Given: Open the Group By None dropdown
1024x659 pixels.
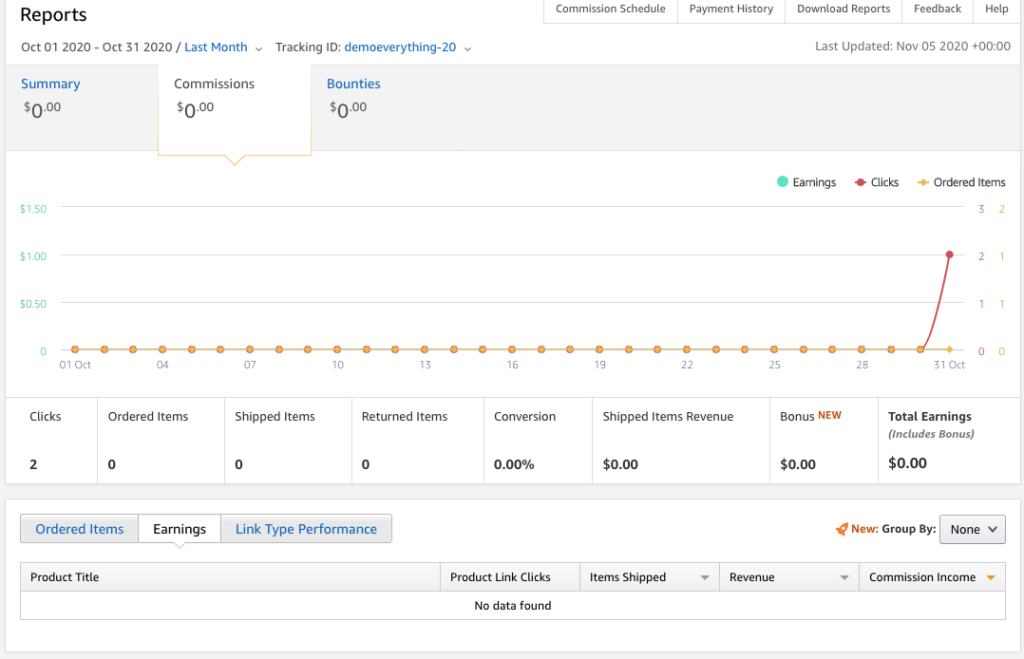Looking at the screenshot, I should point(972,529).
